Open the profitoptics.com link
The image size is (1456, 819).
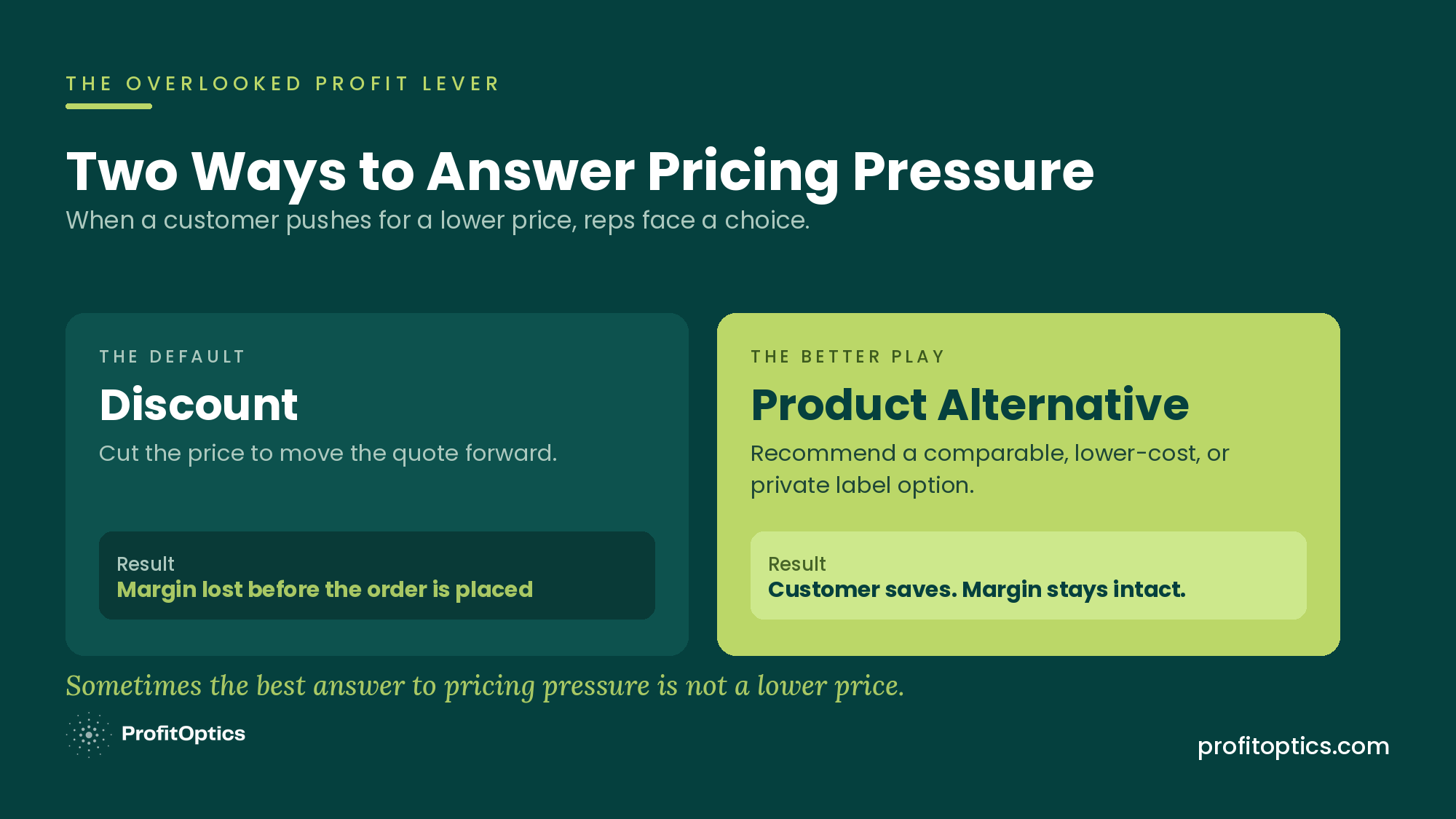coord(1293,746)
